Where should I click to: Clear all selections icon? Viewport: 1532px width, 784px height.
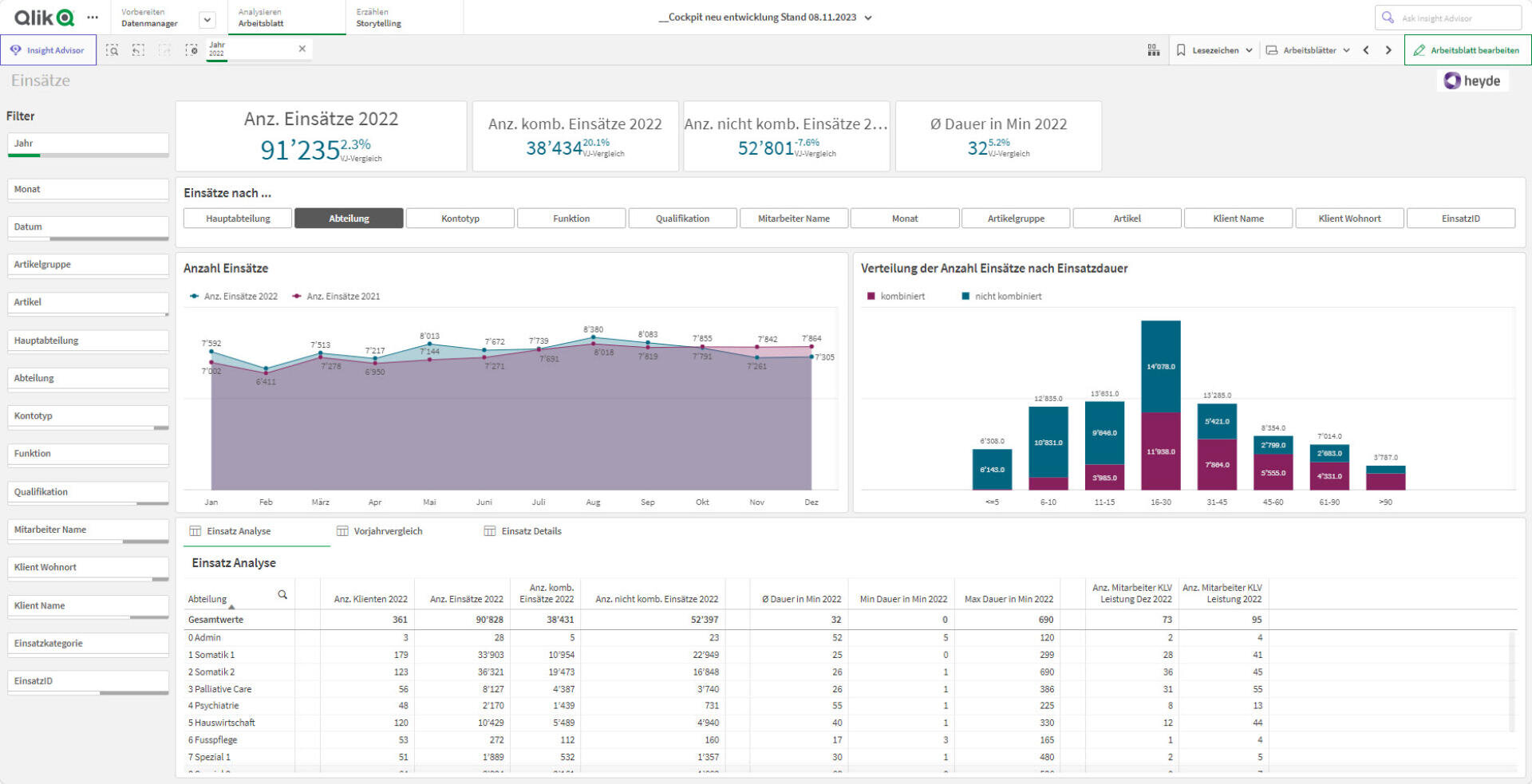tap(191, 50)
